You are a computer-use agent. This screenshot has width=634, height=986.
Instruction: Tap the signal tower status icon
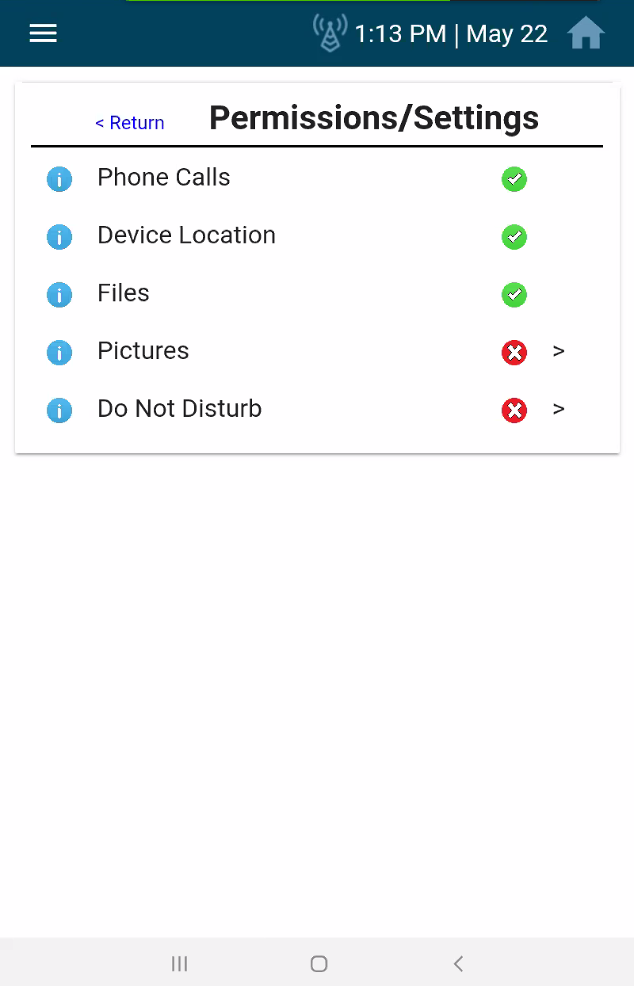[x=330, y=33]
